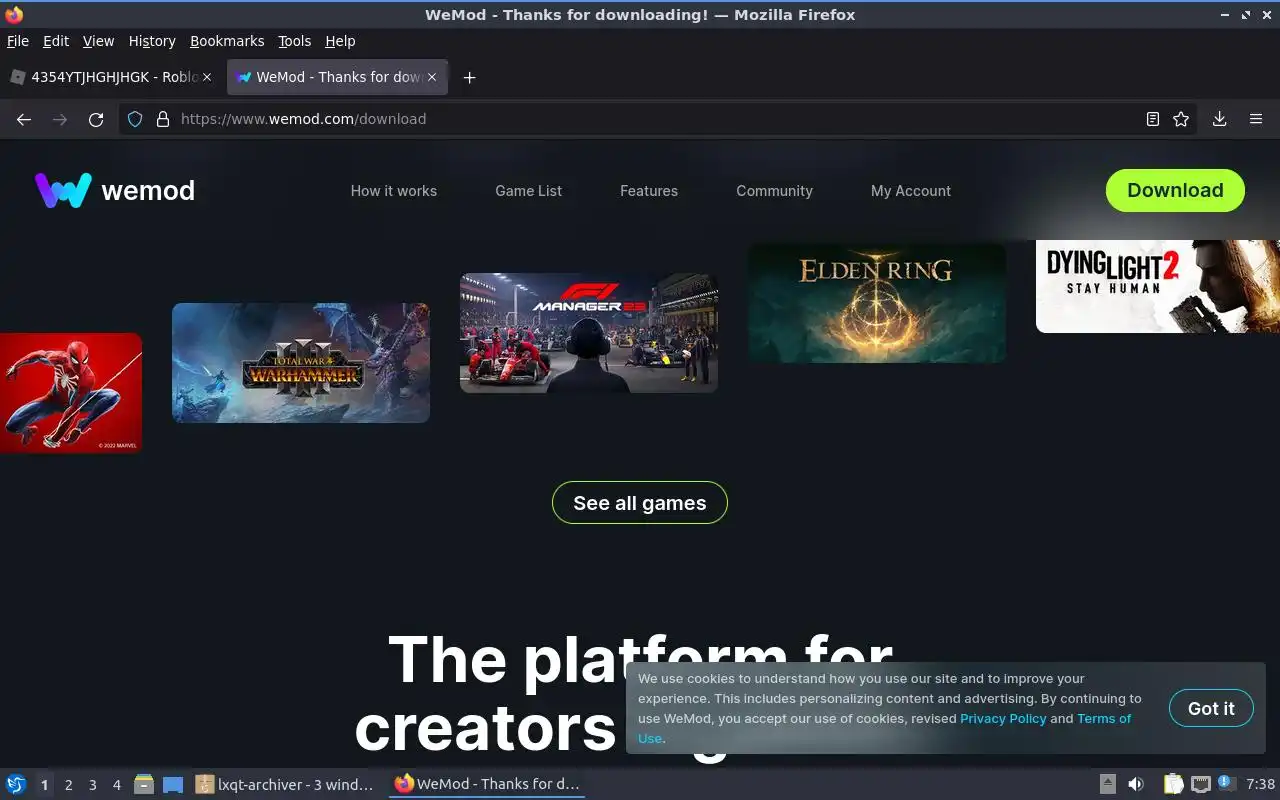Screen dimensions: 1280x800
Task: Close the Roblox tab
Action: [207, 77]
